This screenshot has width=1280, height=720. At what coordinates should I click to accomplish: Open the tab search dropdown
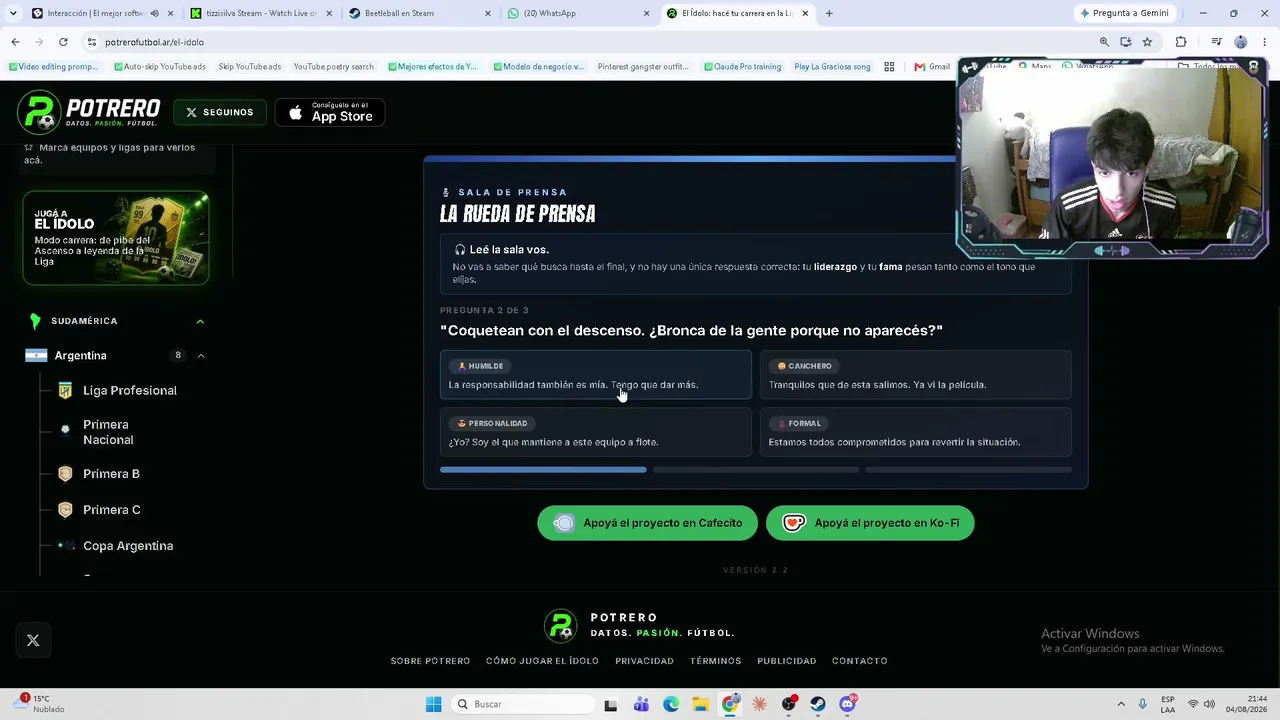pos(12,13)
